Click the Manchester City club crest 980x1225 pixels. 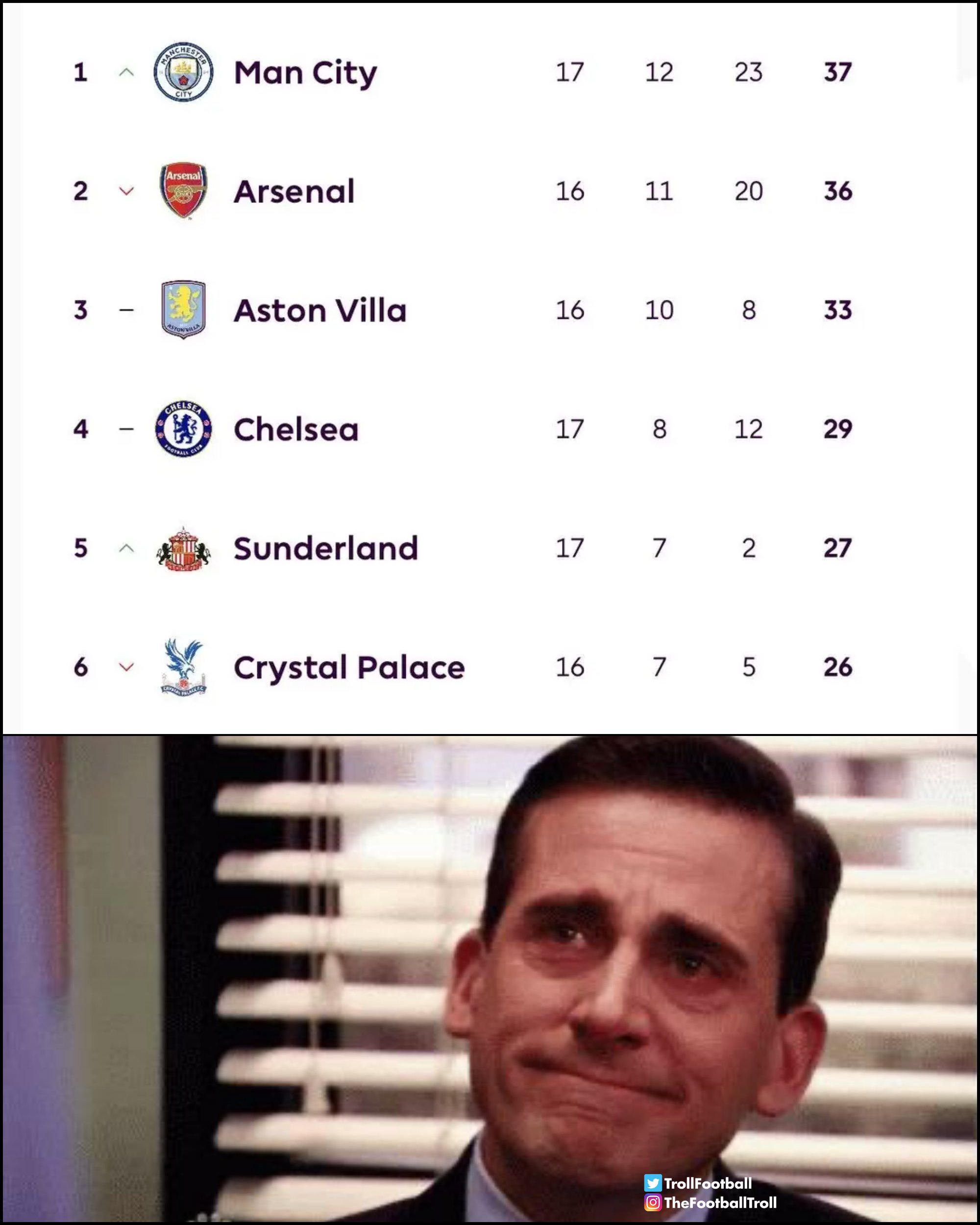[183, 72]
